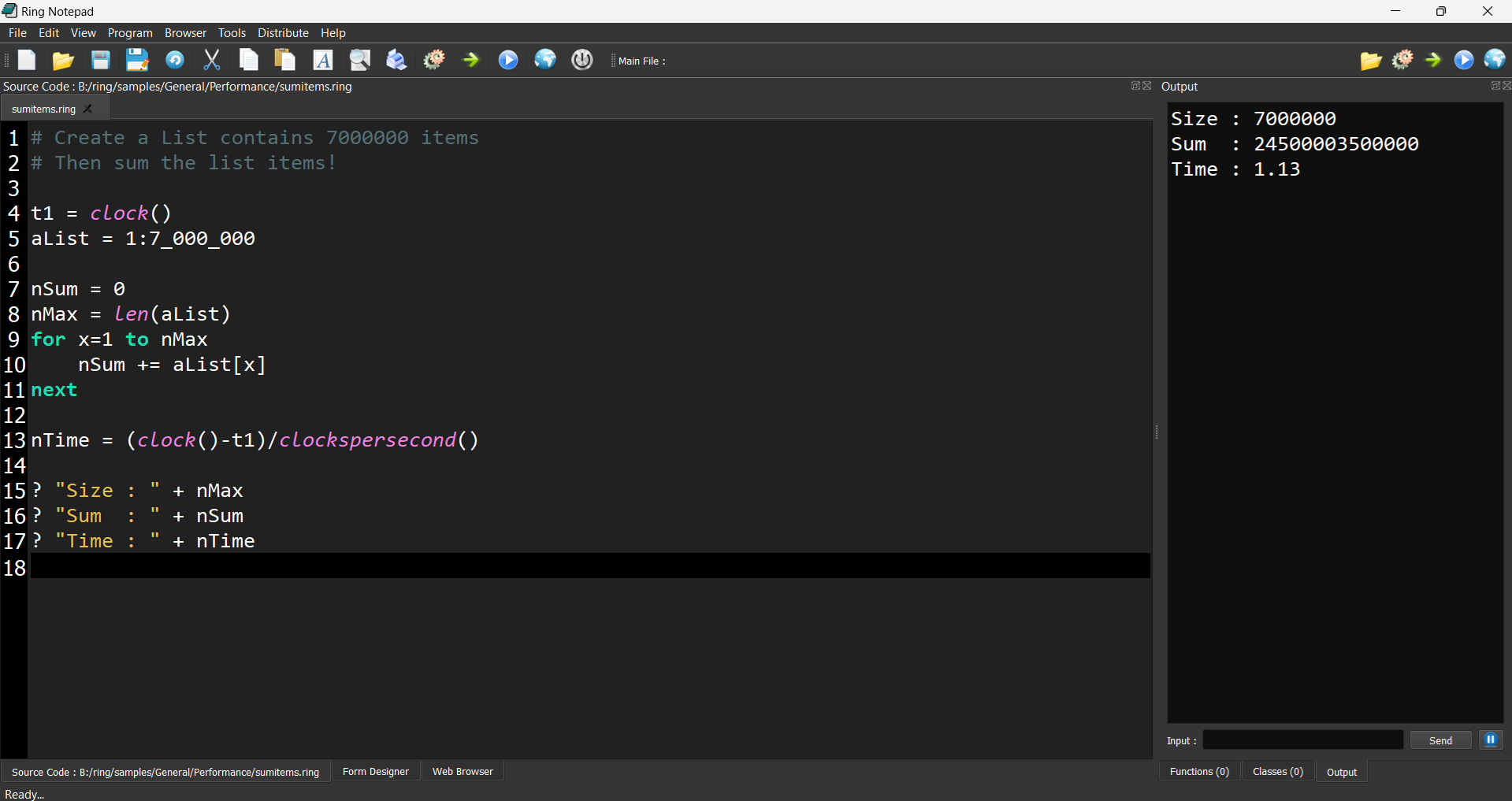The height and width of the screenshot is (801, 1512).
Task: Open the View menu
Action: pos(83,33)
